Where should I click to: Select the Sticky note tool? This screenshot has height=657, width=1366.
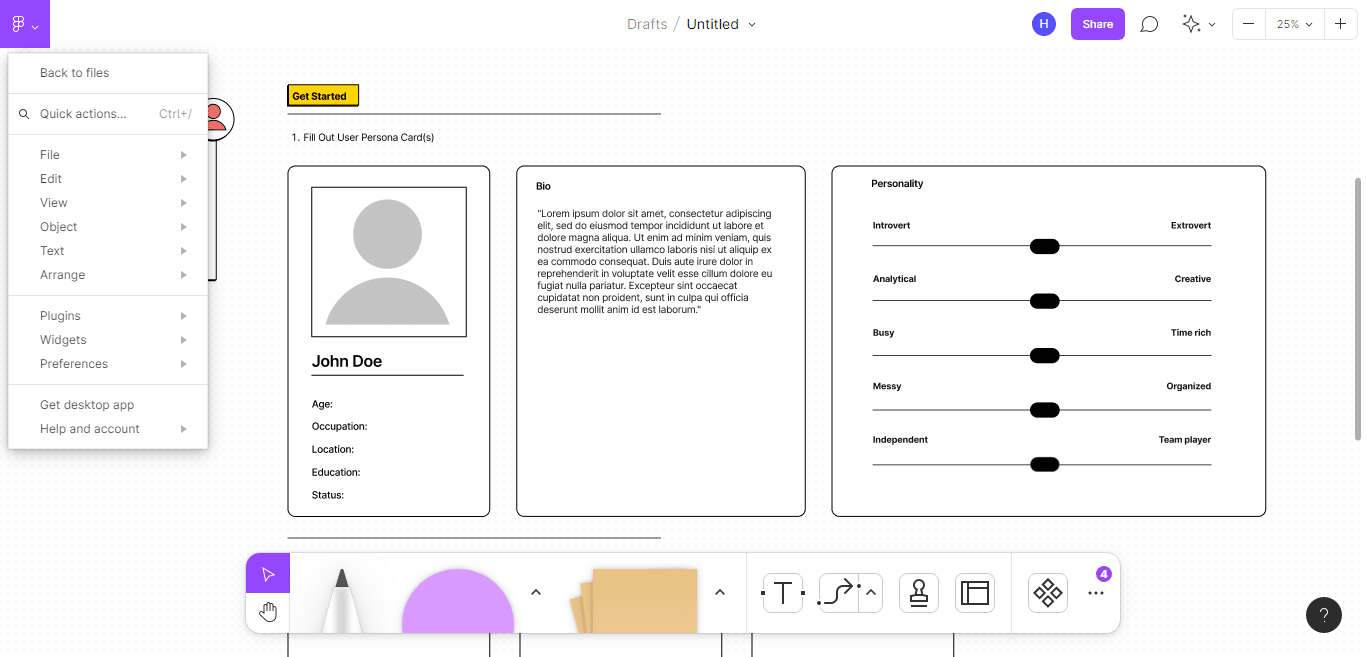[x=645, y=600]
